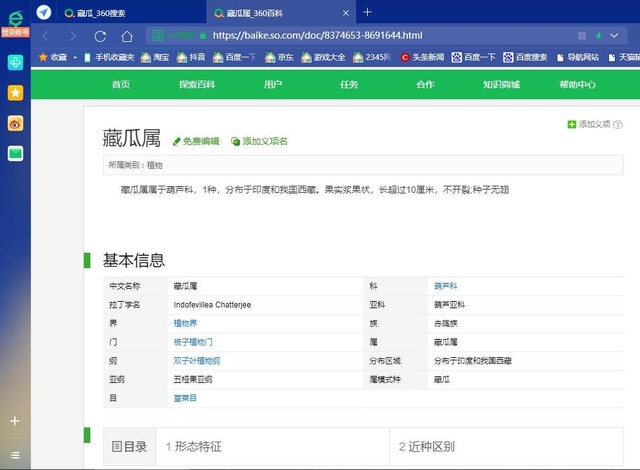Screen dimensions: 640x470
Task: Open a new browser tab
Action: click(x=367, y=12)
